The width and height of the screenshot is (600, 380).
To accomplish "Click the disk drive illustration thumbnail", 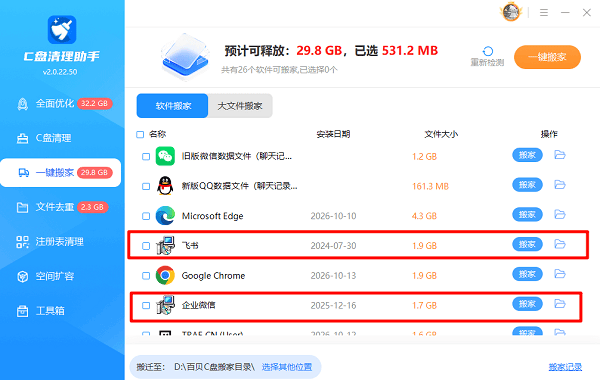I will point(186,57).
